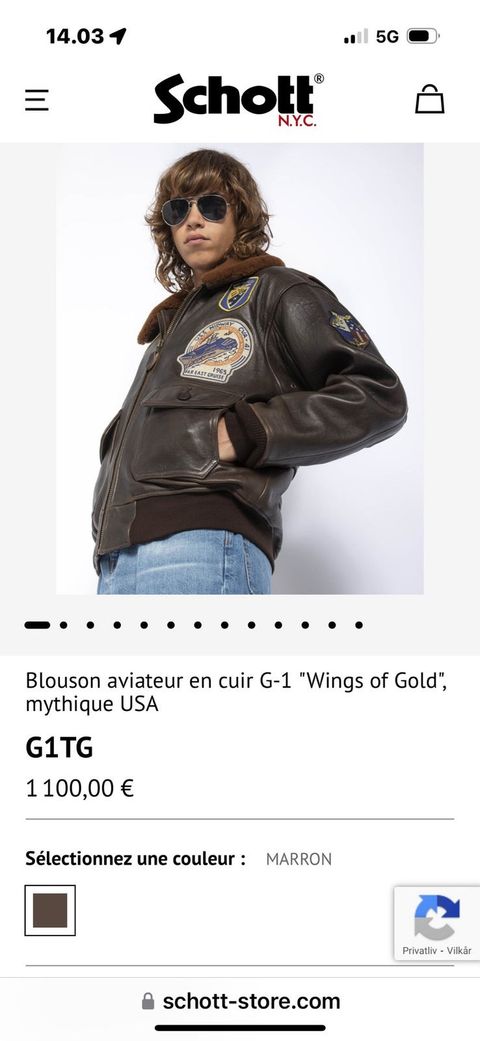Open the shopping bag cart

click(430, 99)
